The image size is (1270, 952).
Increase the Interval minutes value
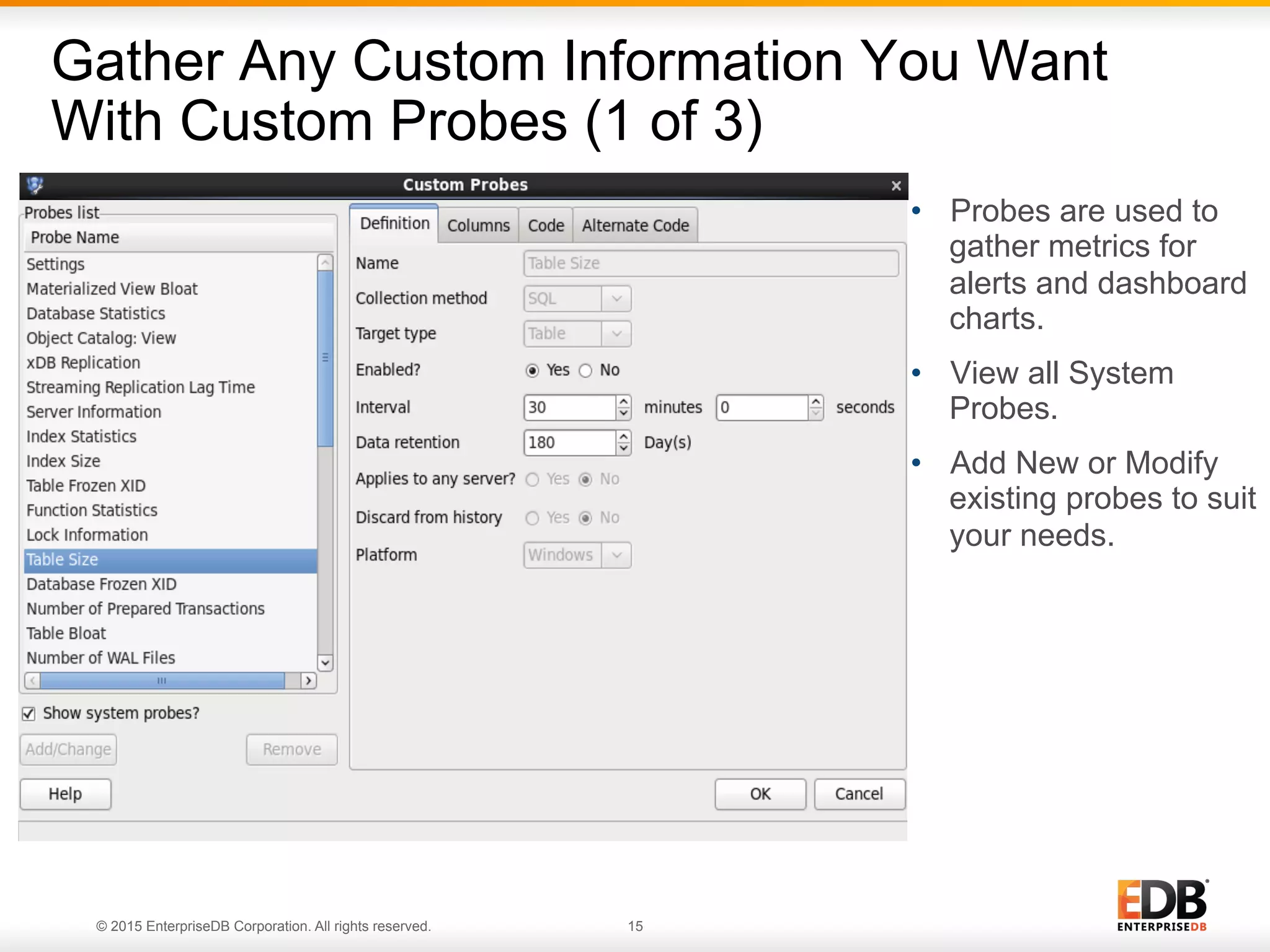coord(624,402)
